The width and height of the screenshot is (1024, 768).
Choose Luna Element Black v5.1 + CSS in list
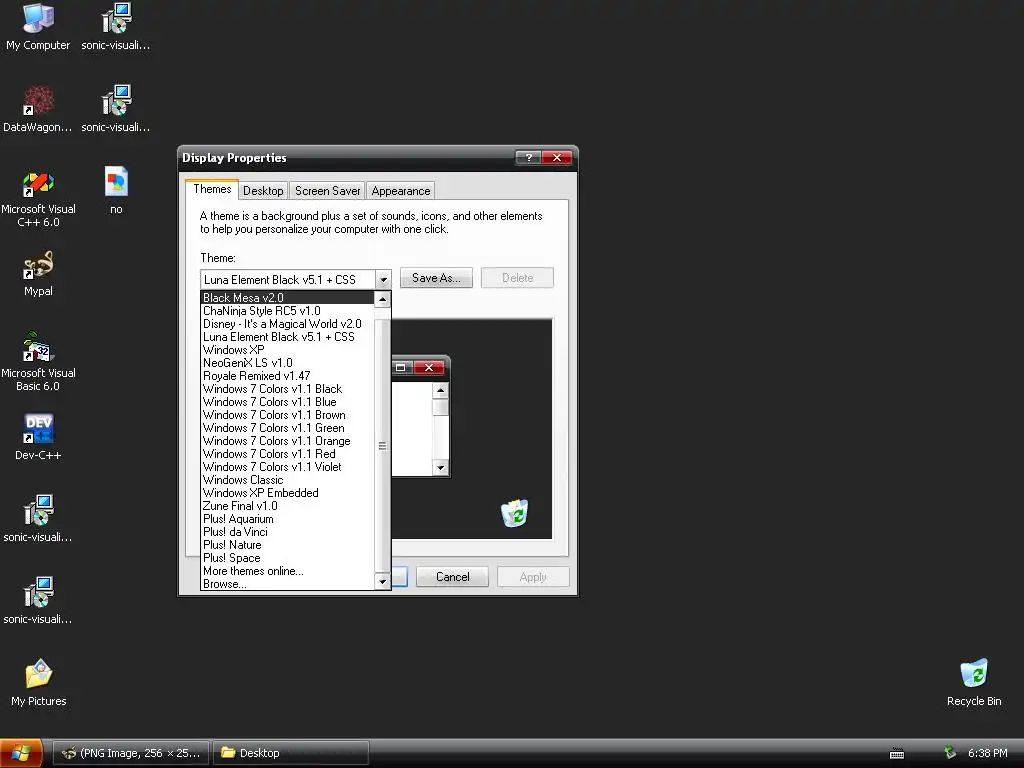(287, 337)
